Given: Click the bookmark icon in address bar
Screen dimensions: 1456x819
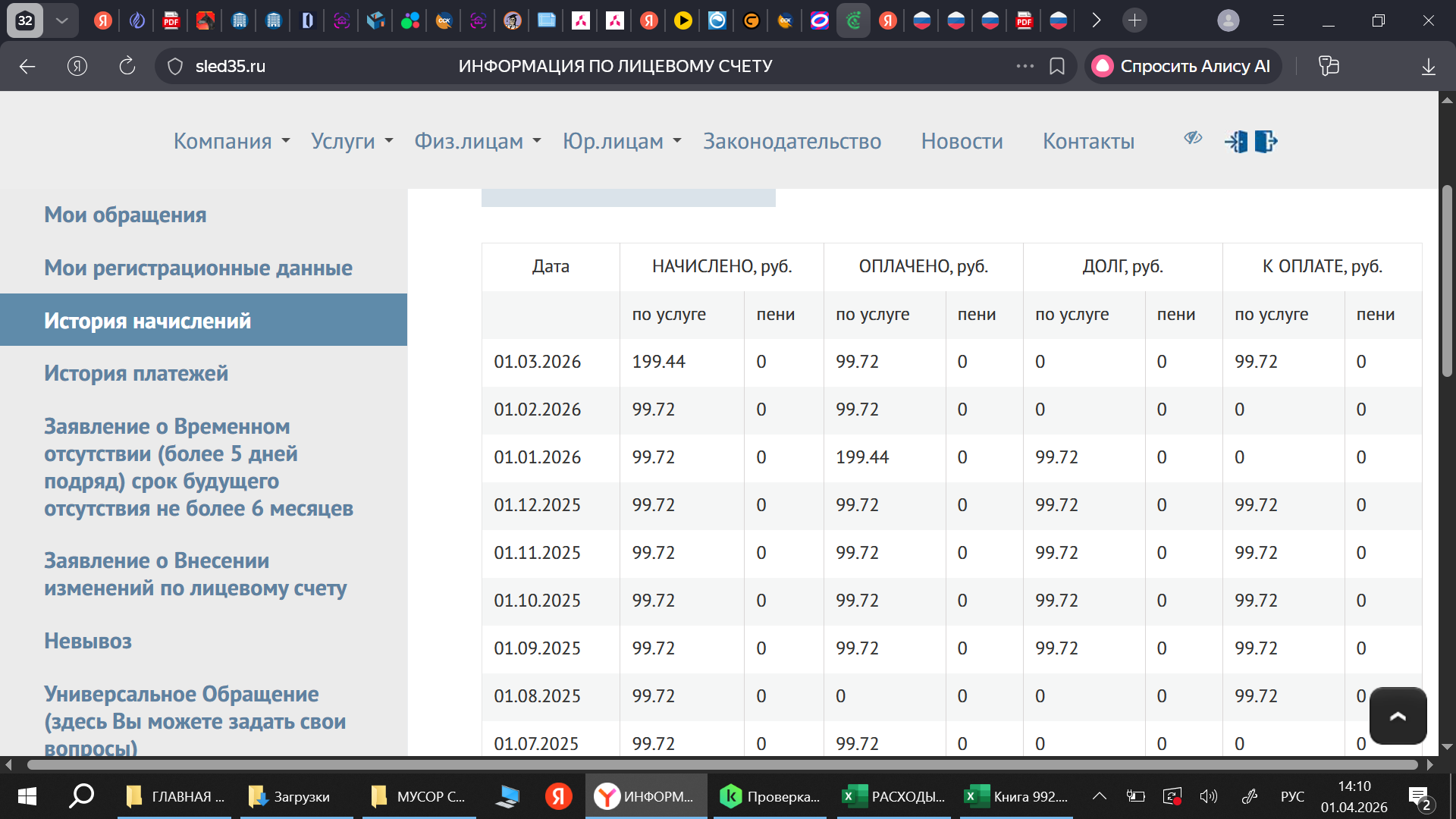Looking at the screenshot, I should coord(1057,67).
